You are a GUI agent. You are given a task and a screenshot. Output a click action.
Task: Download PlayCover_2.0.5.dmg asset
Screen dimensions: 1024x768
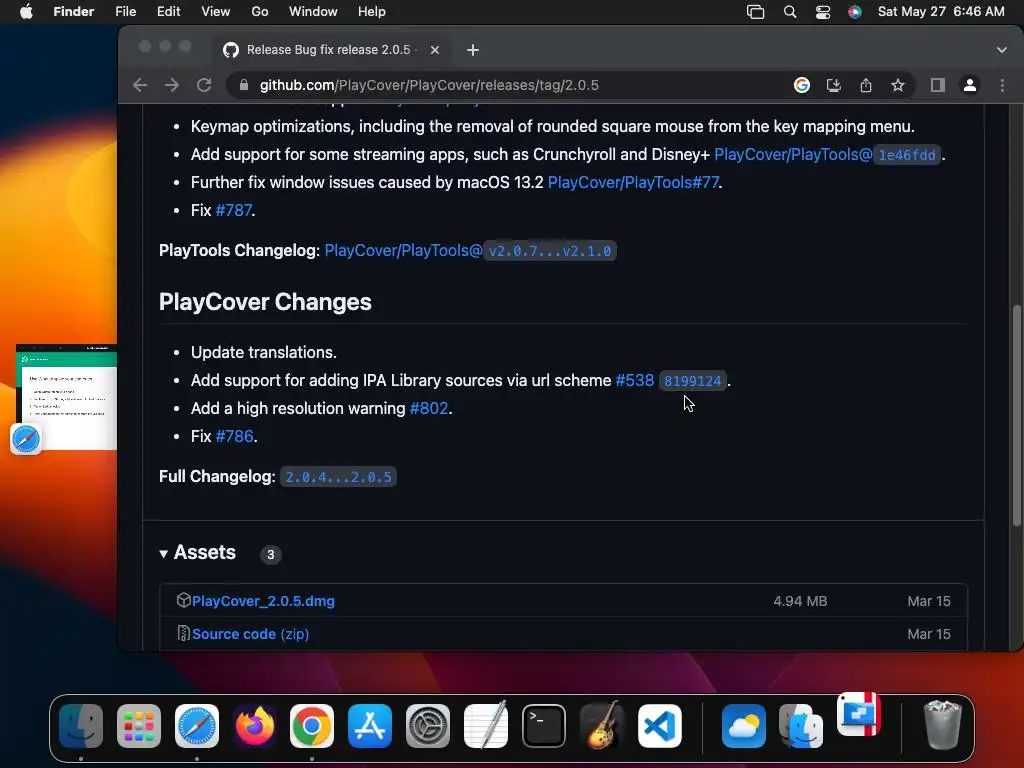click(x=263, y=601)
